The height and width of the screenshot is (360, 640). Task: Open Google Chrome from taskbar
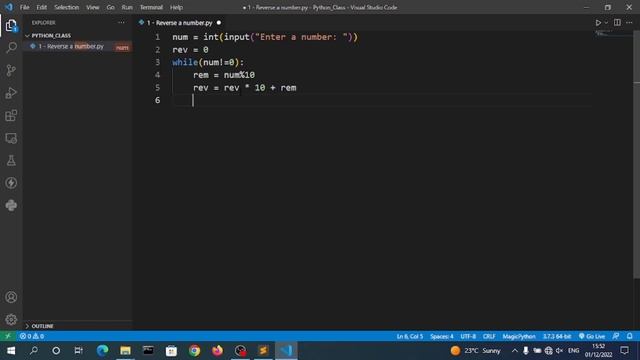[194, 351]
